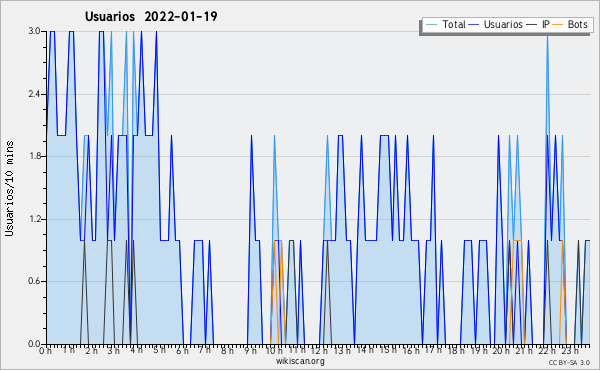Click the '1.2' y-axis value
Screen dimensions: 600x370
34,219
